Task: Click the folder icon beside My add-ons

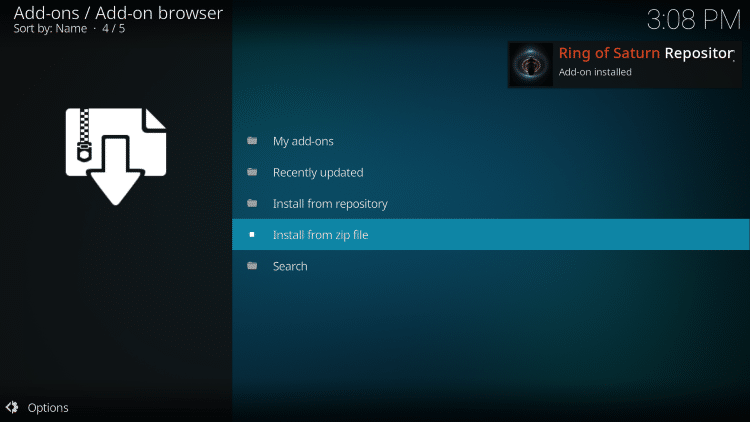Action: [x=252, y=141]
